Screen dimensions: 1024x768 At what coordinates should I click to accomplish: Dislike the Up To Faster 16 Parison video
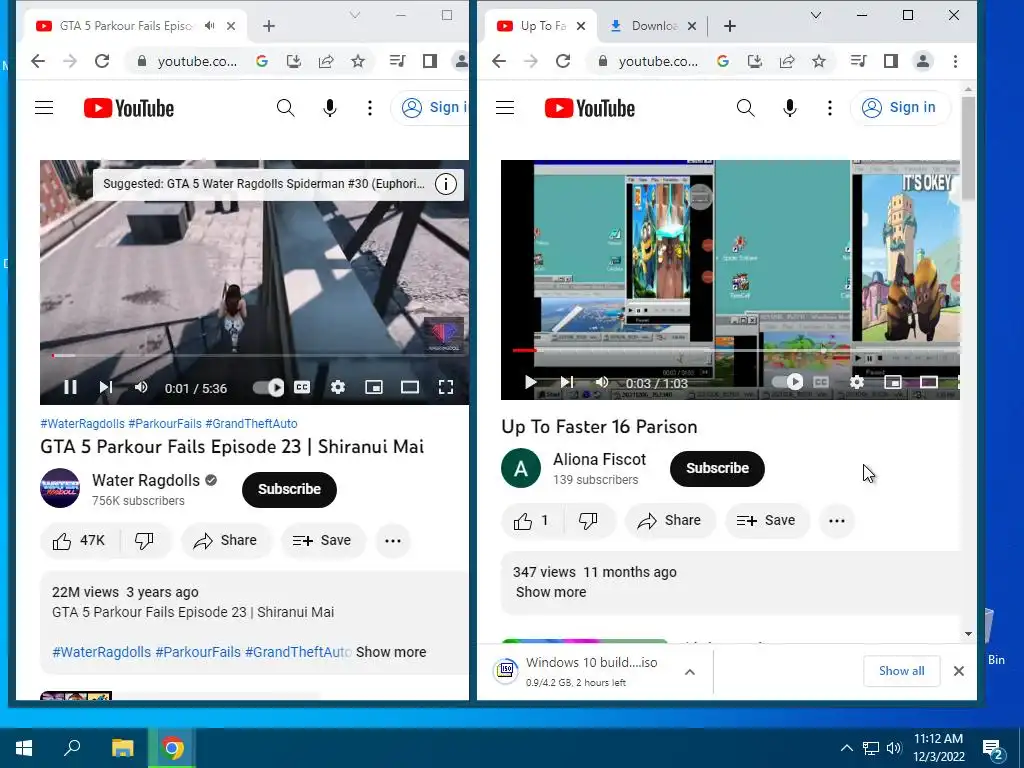tap(588, 520)
